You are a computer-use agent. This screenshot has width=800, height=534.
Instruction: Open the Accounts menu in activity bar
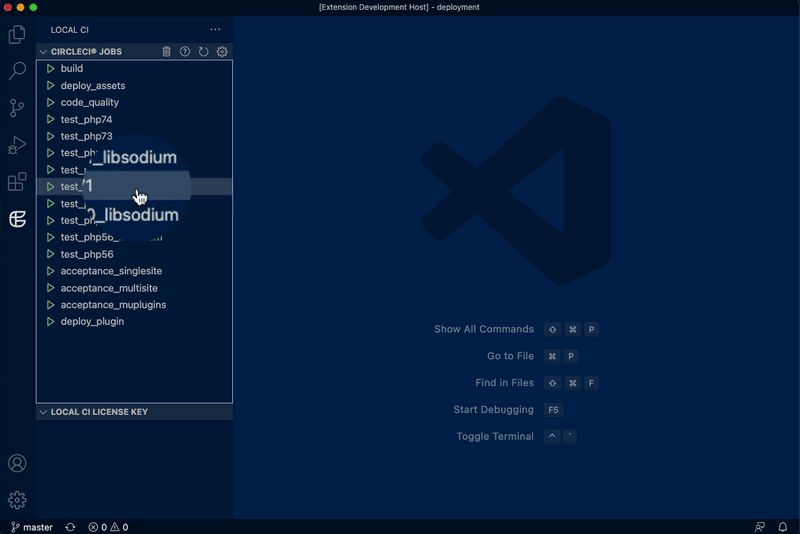point(17,464)
